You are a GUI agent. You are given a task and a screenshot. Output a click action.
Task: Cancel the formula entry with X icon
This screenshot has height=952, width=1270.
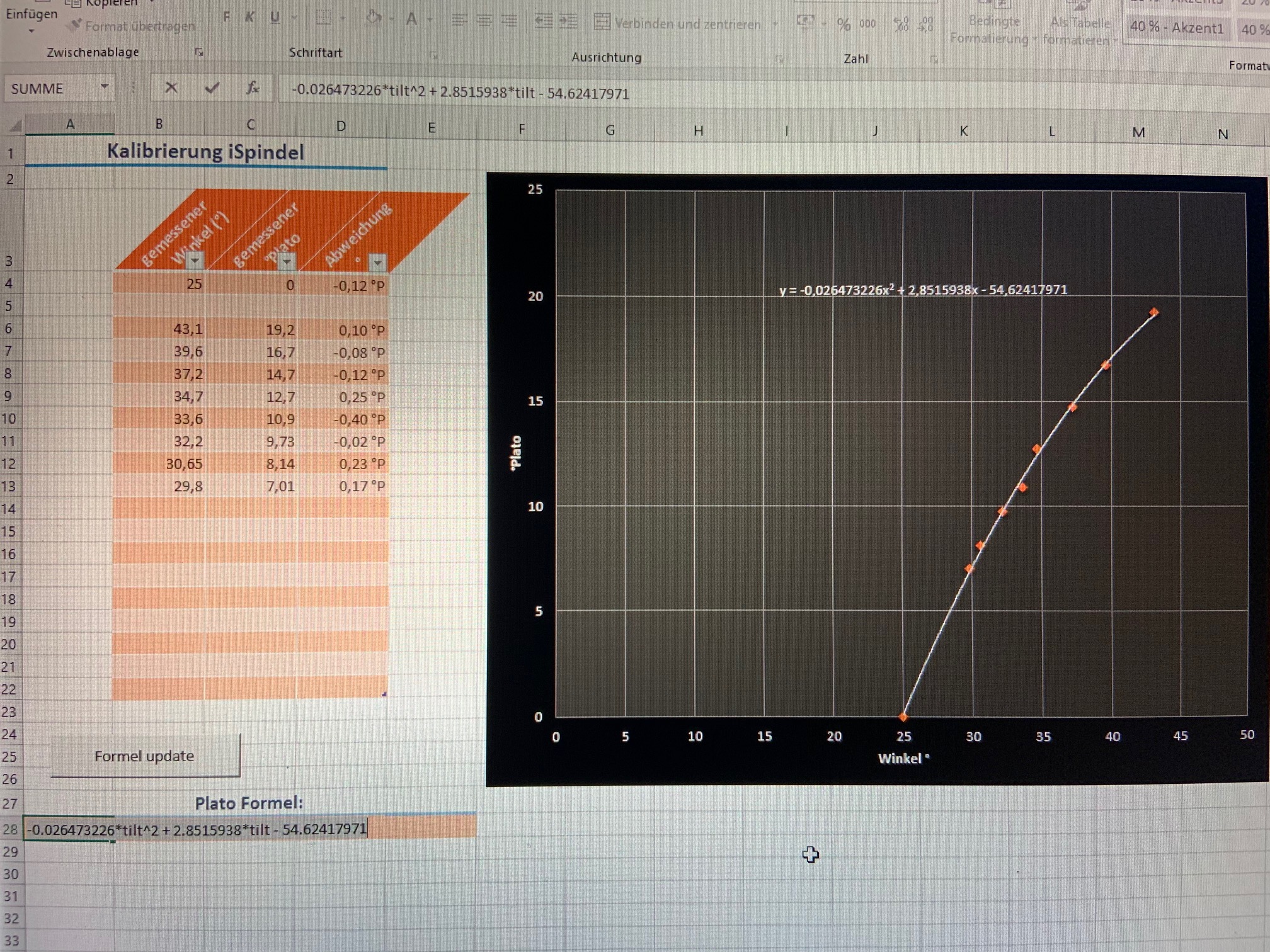171,88
